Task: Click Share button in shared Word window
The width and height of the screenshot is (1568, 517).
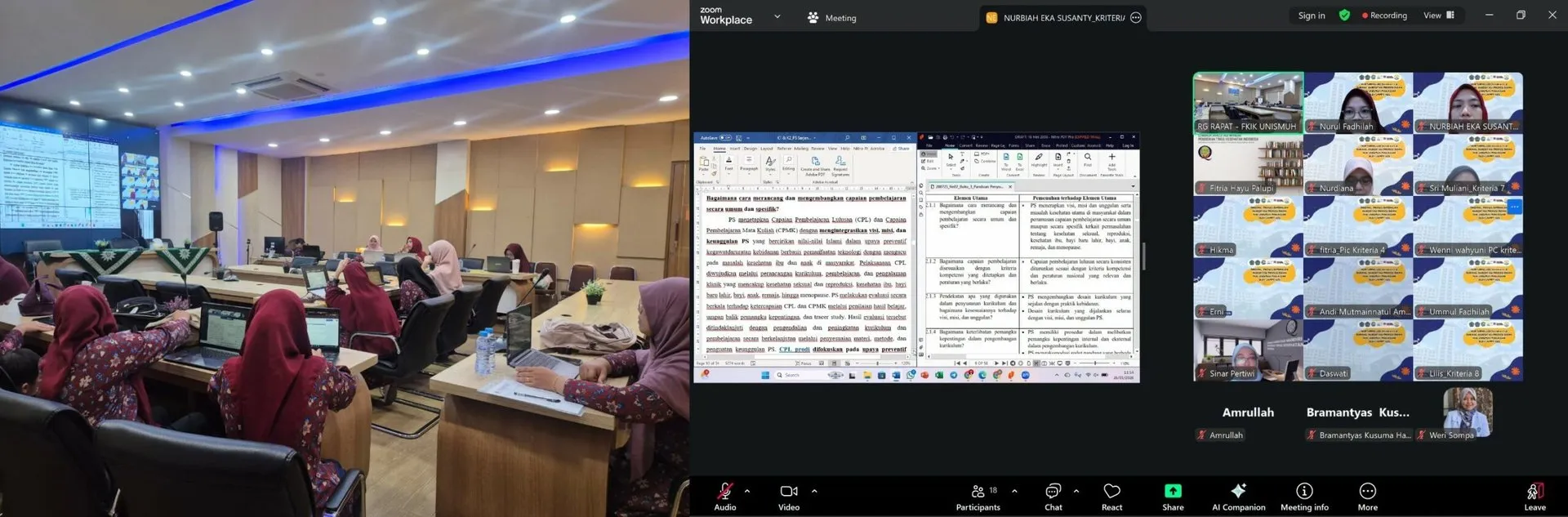Action: (901, 149)
